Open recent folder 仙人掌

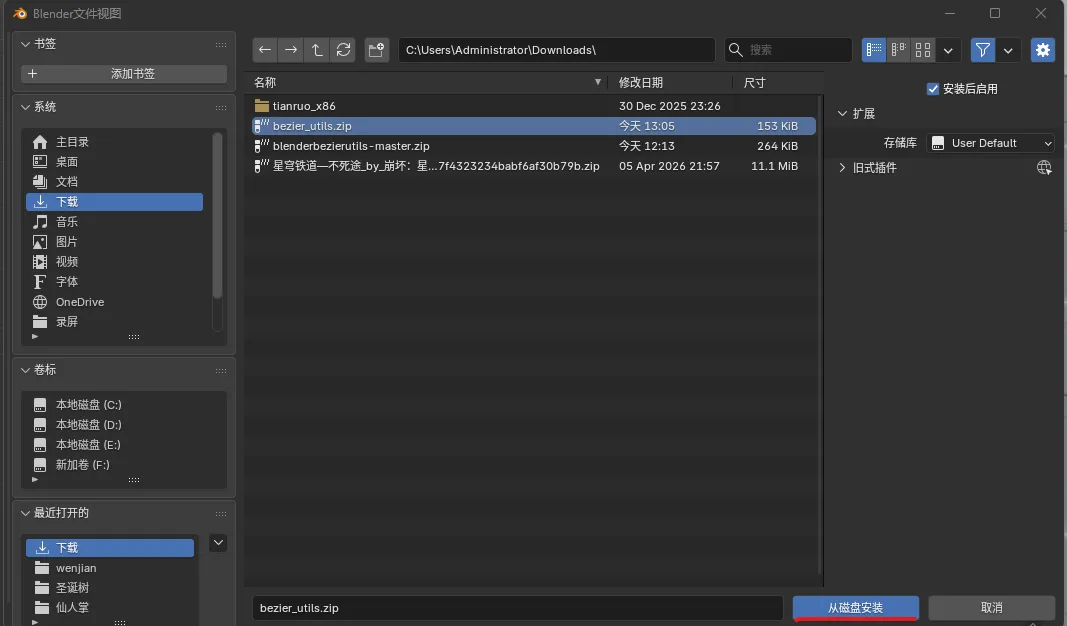pos(110,608)
